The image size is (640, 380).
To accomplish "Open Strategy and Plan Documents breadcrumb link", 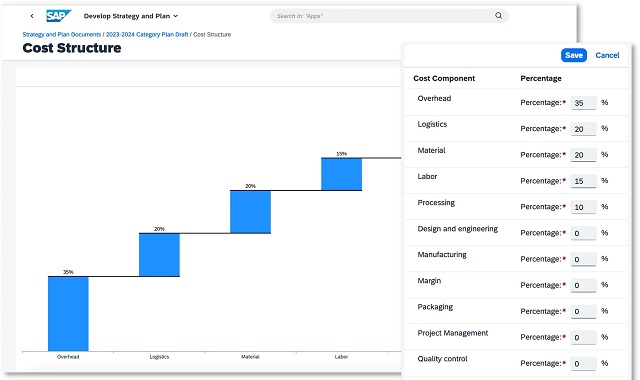I will coord(62,35).
